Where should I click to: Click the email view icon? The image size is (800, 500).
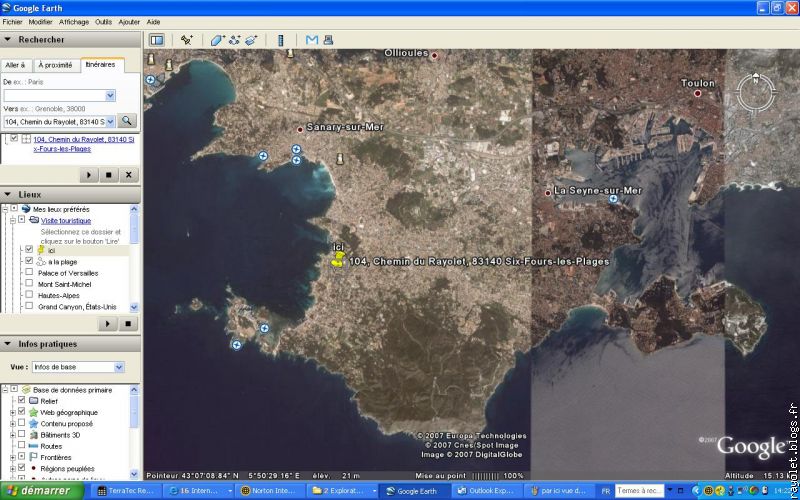click(x=311, y=40)
